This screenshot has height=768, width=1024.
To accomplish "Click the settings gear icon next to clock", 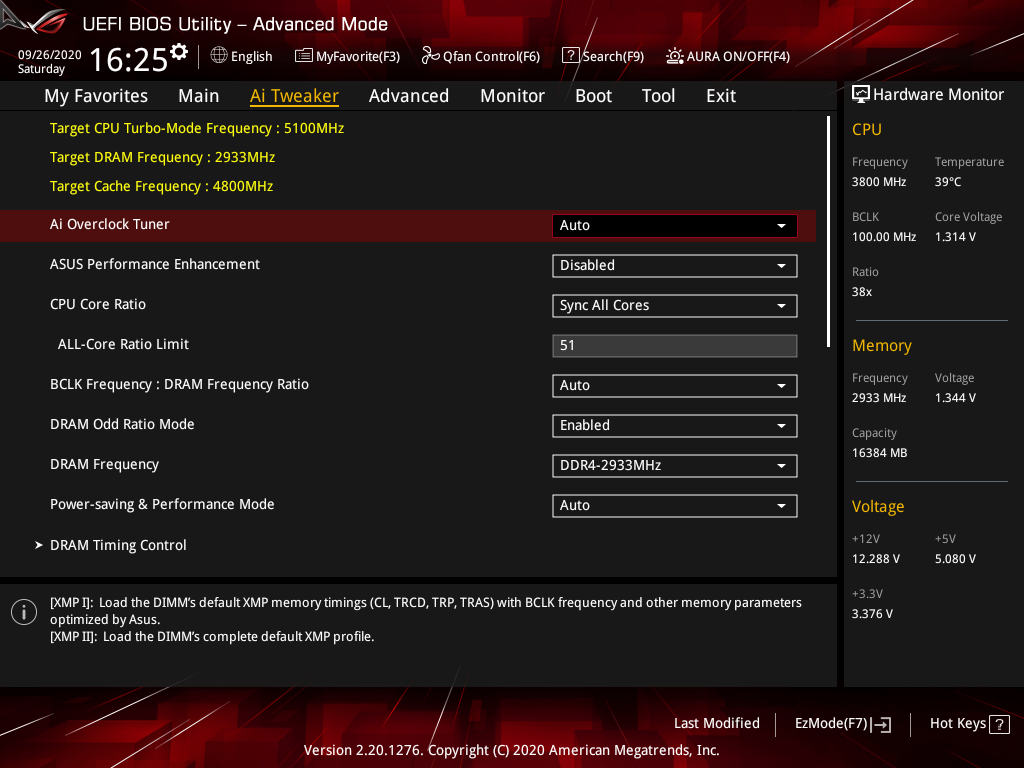I will [x=179, y=52].
